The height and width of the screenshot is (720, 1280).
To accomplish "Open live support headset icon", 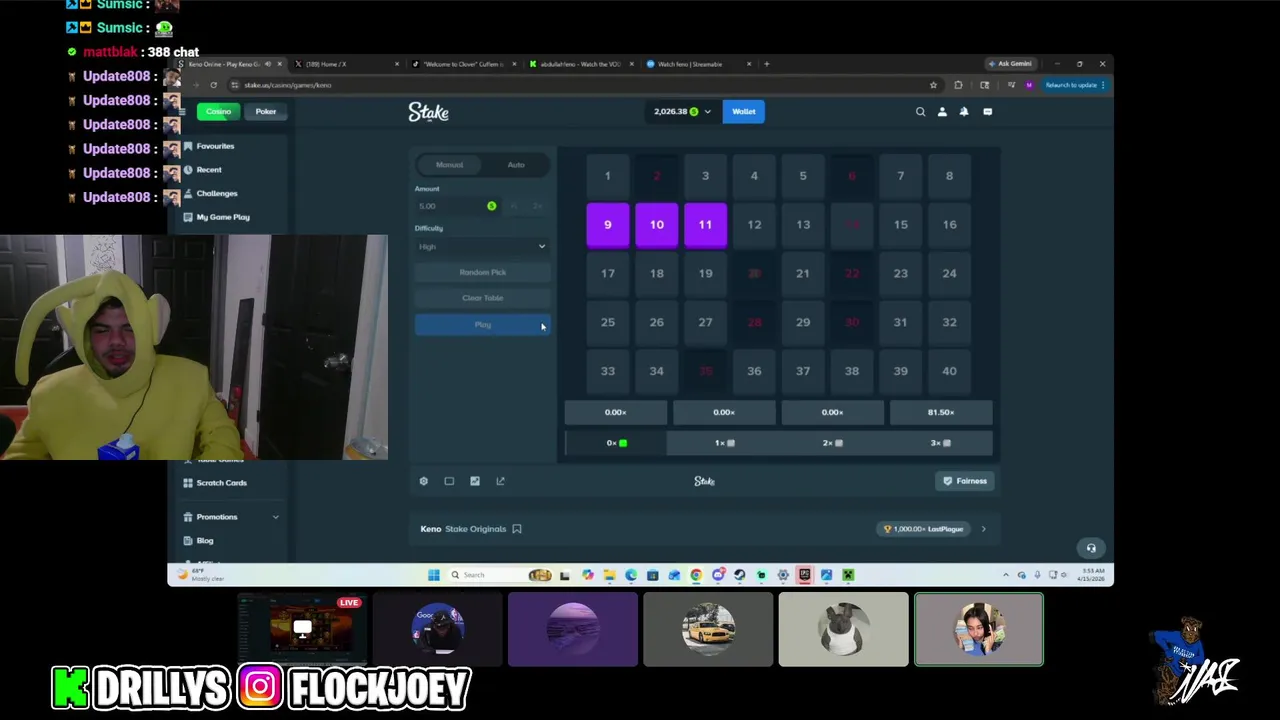I will [x=1091, y=548].
